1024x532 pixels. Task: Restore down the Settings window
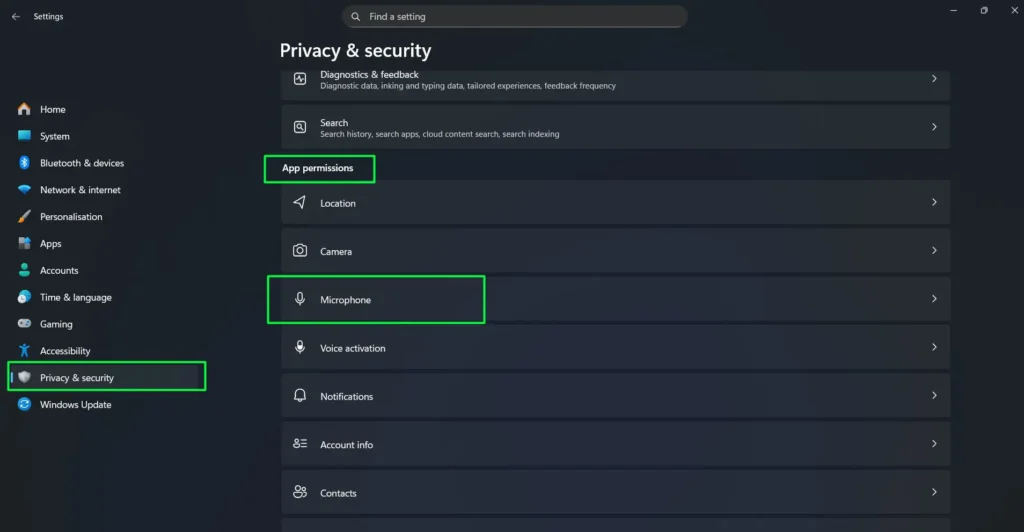tap(984, 10)
